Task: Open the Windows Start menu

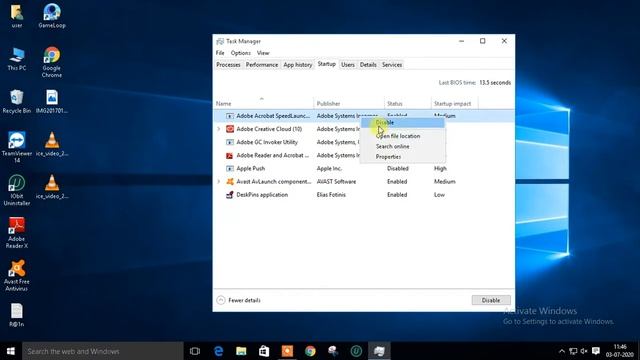Action: click(11, 351)
